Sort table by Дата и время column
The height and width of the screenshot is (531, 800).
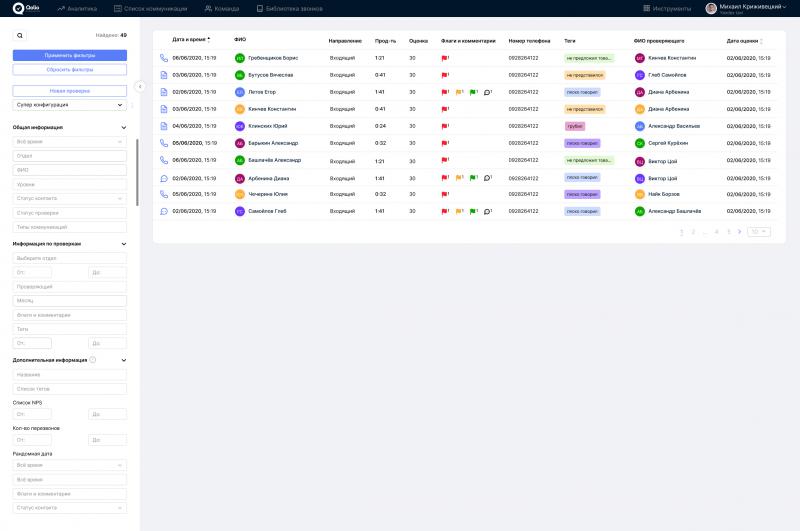pos(191,40)
